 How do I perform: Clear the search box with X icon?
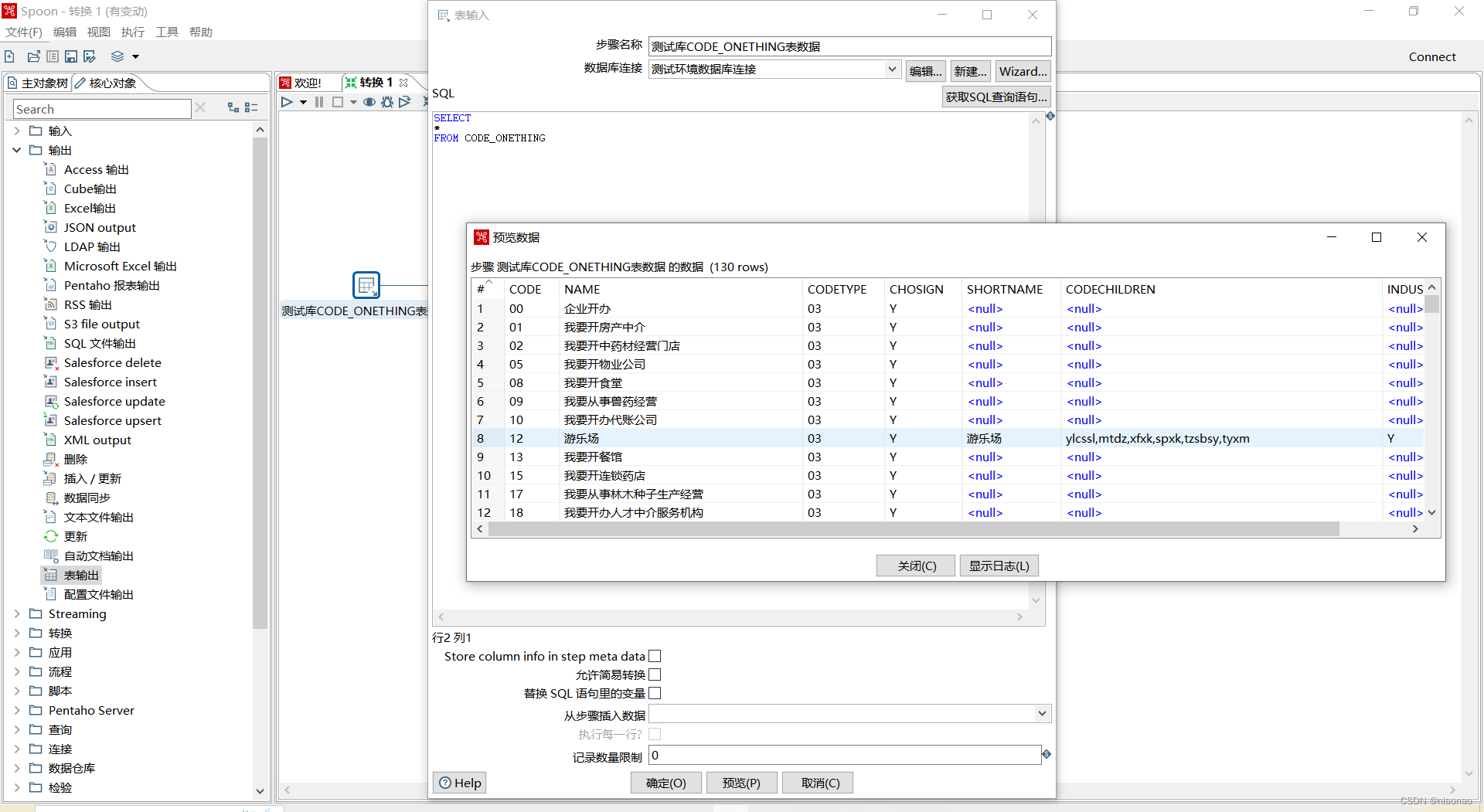click(200, 108)
